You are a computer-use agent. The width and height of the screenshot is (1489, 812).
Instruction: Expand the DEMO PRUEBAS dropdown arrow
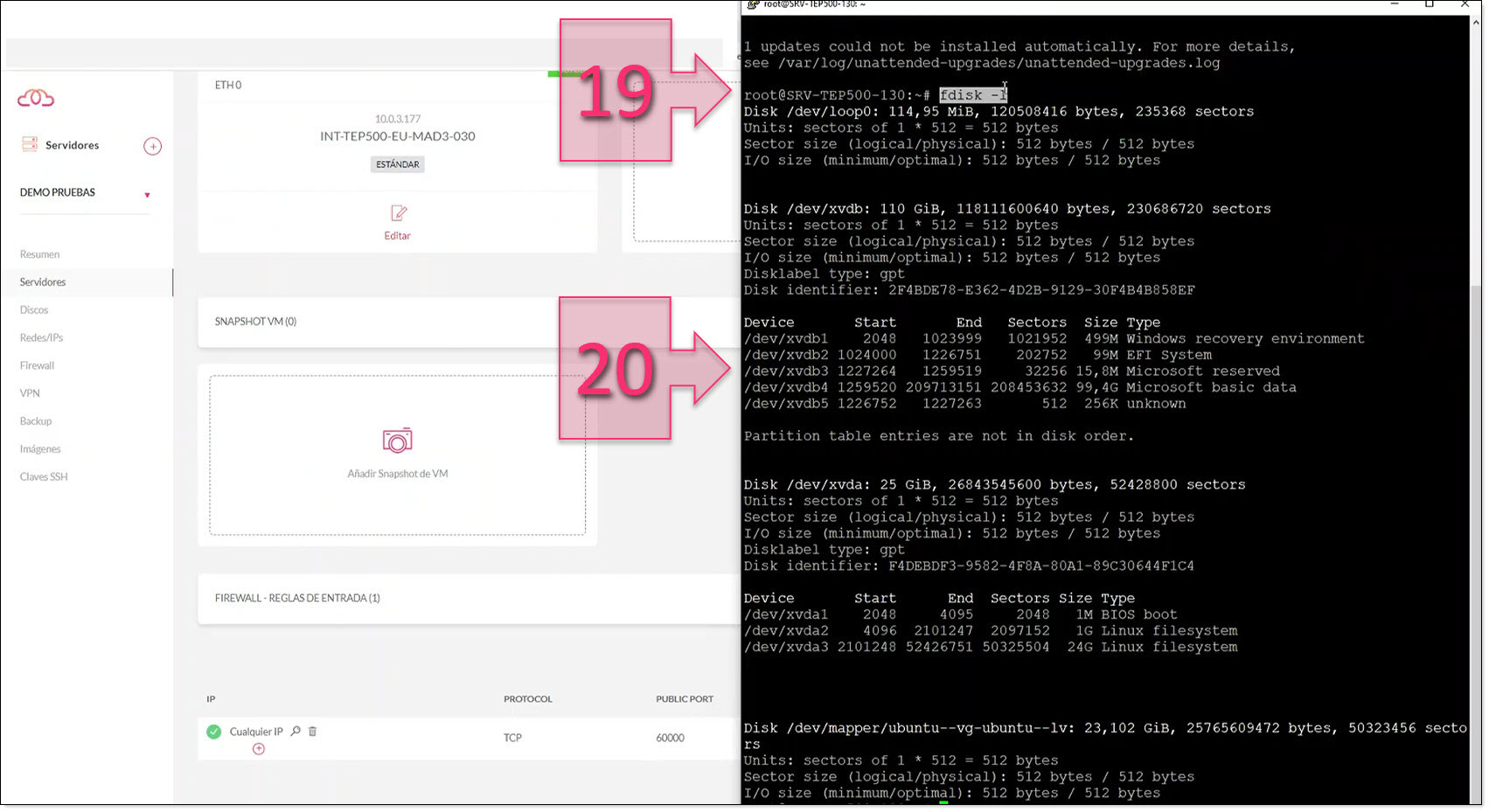[x=147, y=194]
